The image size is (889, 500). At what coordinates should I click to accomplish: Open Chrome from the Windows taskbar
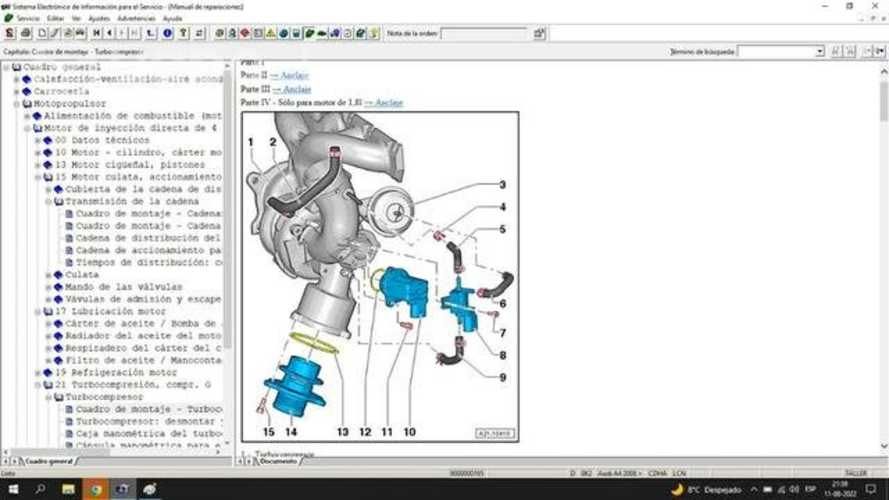96,489
